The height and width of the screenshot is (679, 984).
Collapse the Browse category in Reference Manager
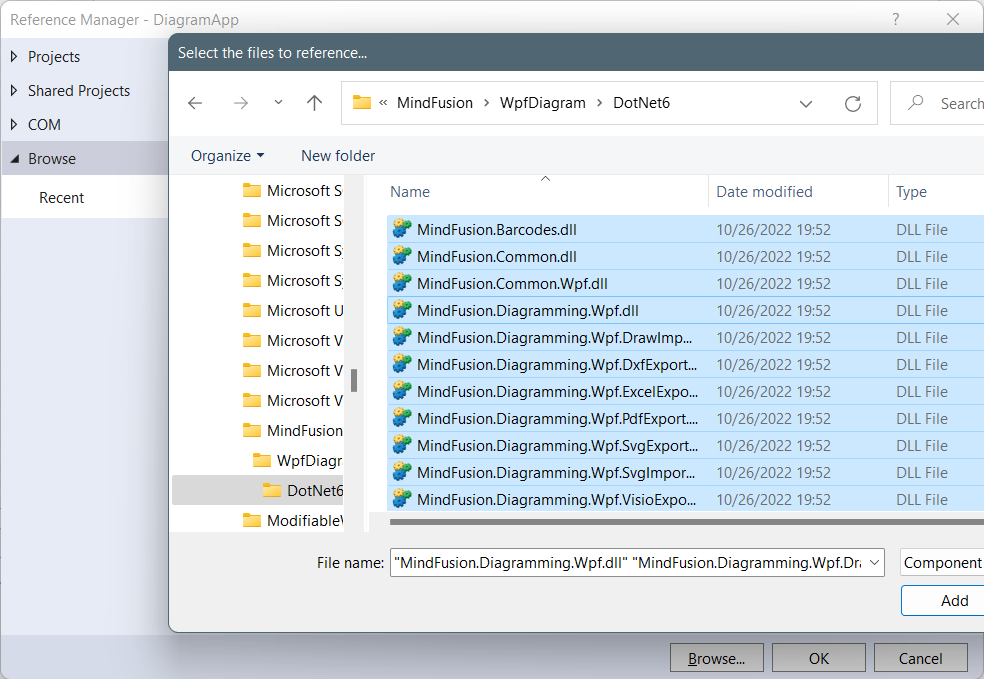click(14, 159)
